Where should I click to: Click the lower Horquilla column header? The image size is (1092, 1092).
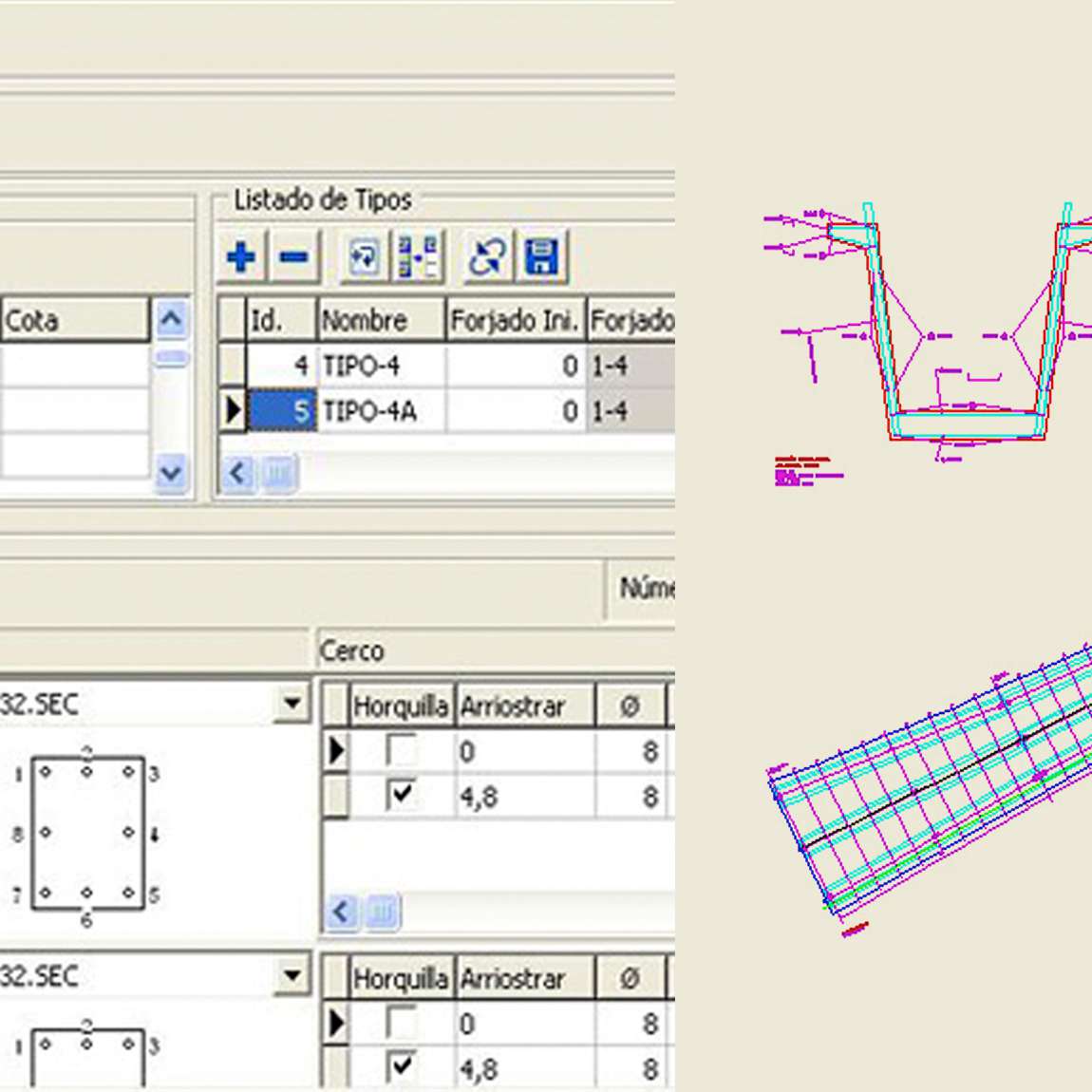click(401, 978)
